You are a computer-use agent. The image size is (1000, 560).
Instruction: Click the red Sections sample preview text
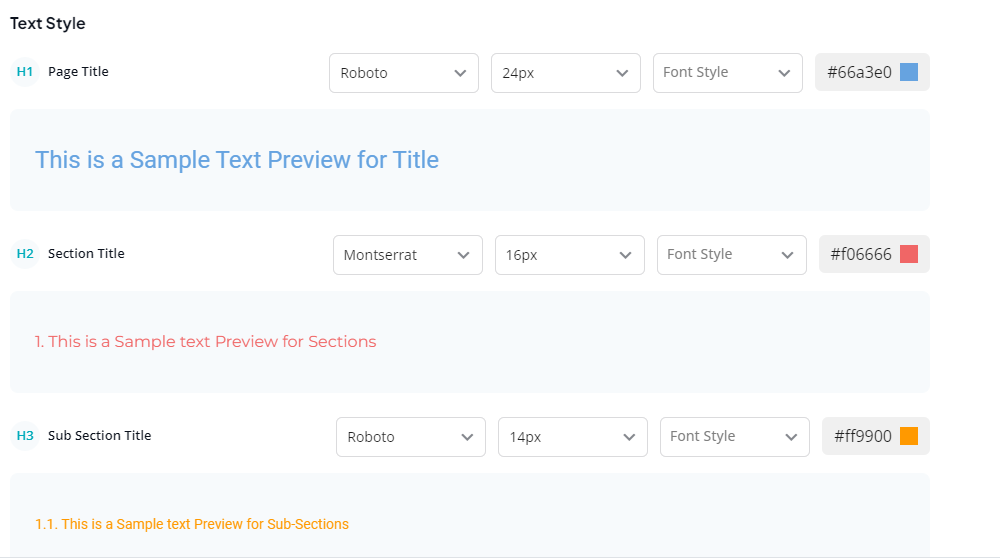pyautogui.click(x=205, y=342)
